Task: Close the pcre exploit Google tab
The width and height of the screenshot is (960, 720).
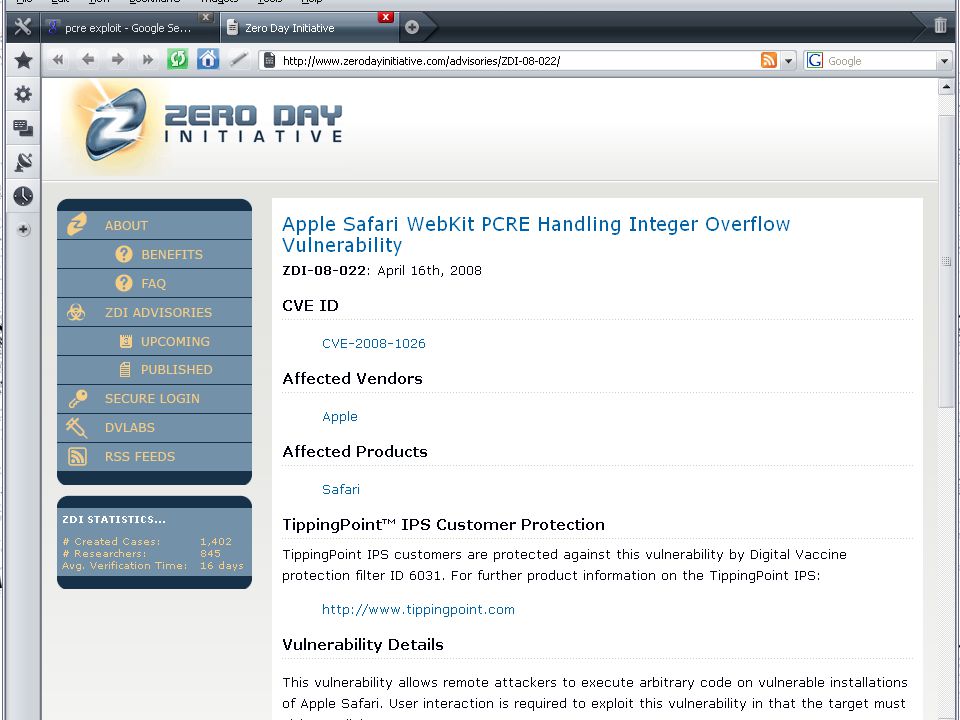Action: 206,17
